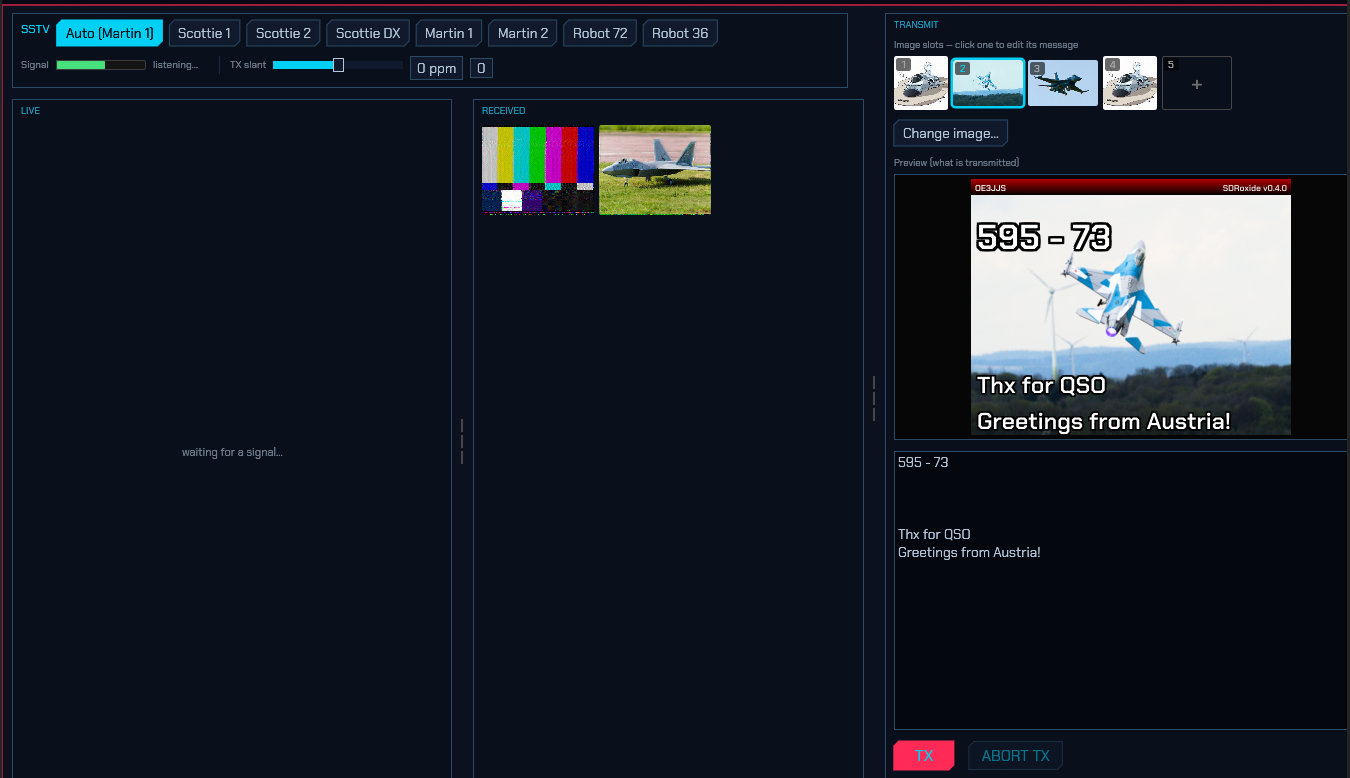The height and width of the screenshot is (778, 1350).
Task: Click the transmit preview image
Action: point(1131,307)
